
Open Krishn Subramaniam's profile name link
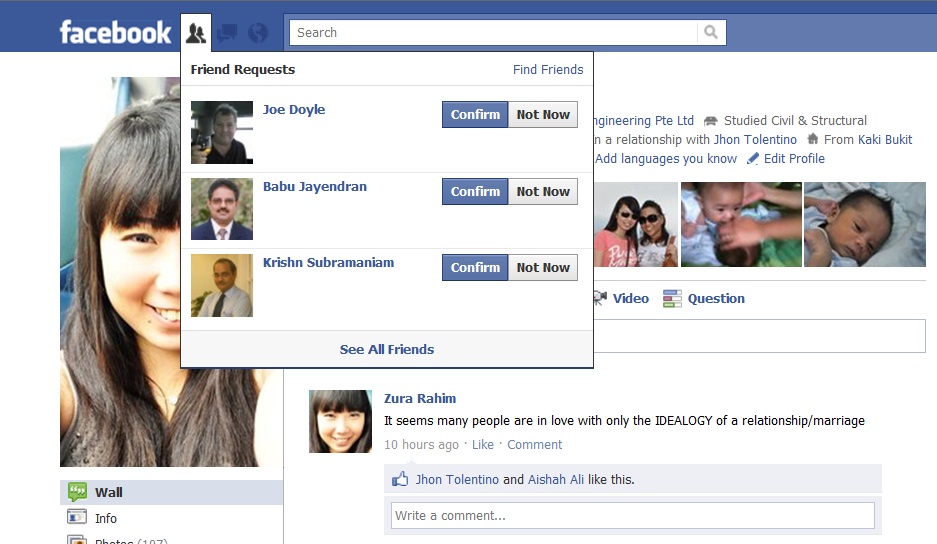(329, 262)
